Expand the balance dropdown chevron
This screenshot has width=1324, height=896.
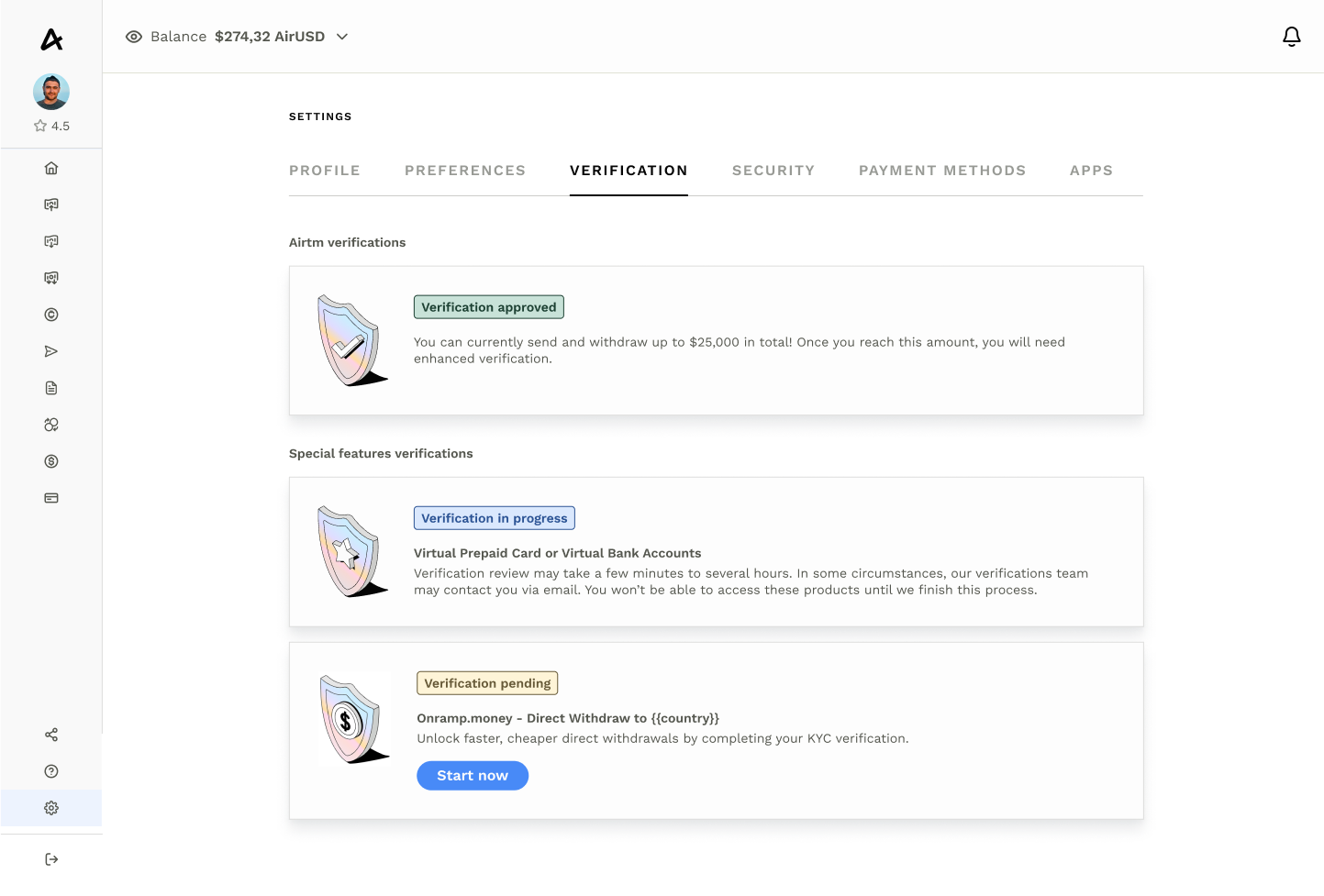coord(342,37)
